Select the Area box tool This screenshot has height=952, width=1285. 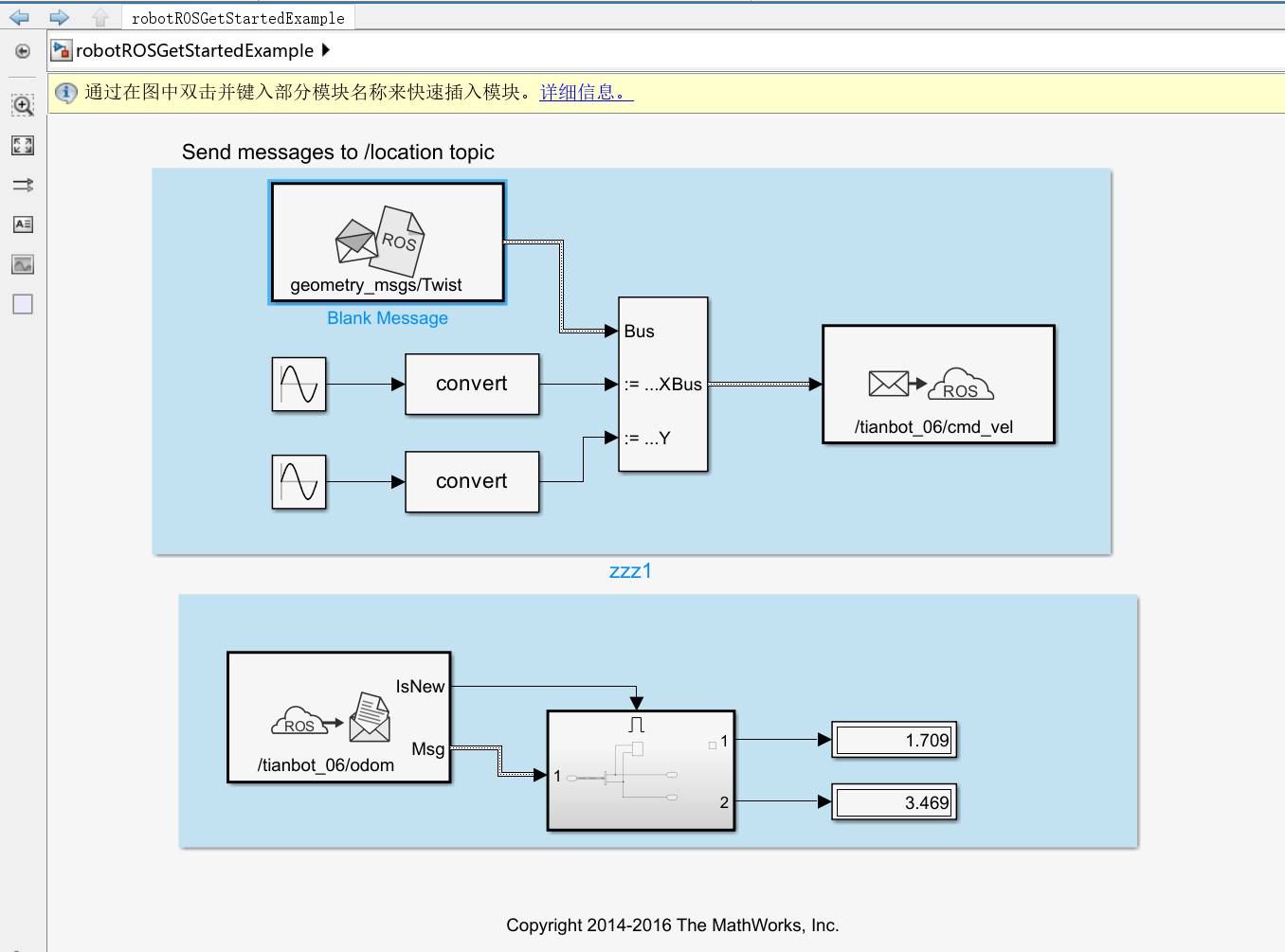[x=23, y=304]
